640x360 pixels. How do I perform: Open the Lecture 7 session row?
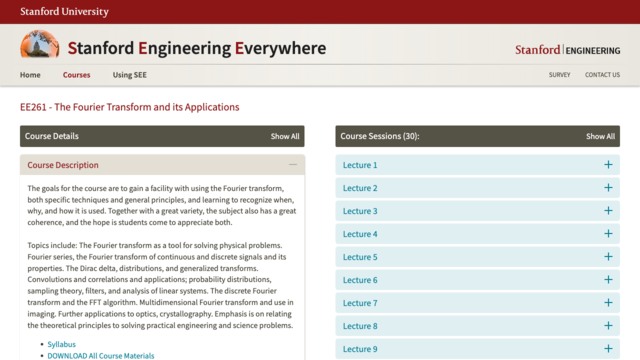point(478,303)
